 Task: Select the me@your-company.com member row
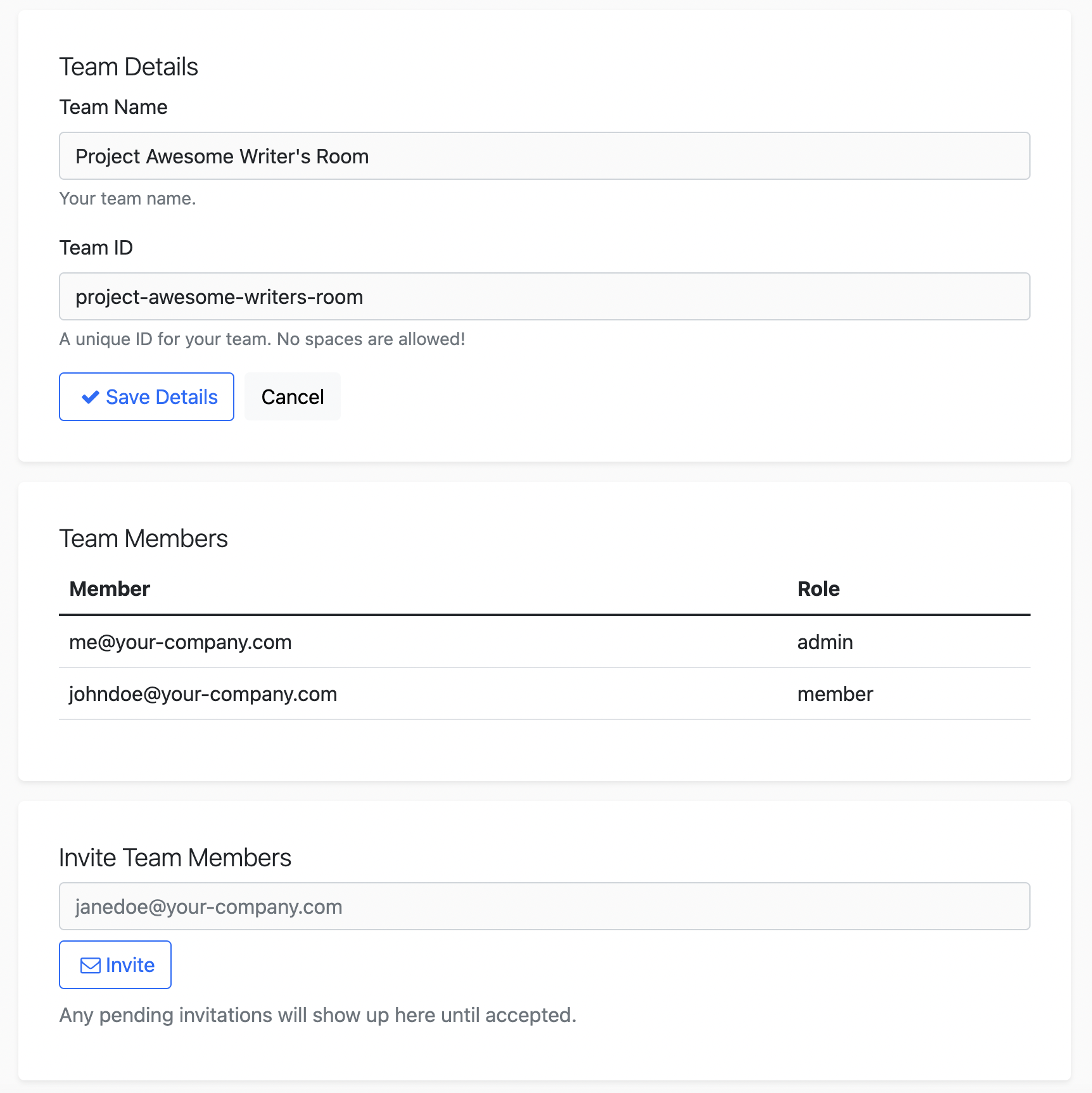click(181, 642)
